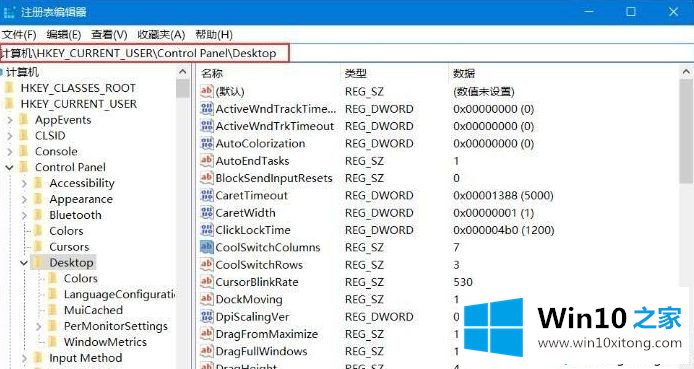694x369 pixels.
Task: Collapse the Desktop key
Action: pyautogui.click(x=24, y=263)
